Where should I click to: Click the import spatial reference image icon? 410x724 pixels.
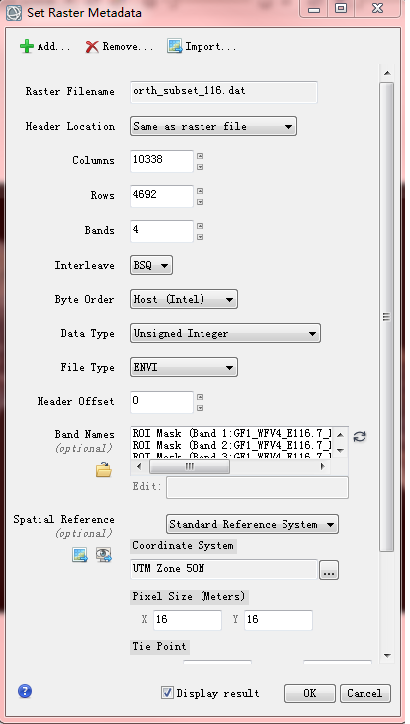80,555
